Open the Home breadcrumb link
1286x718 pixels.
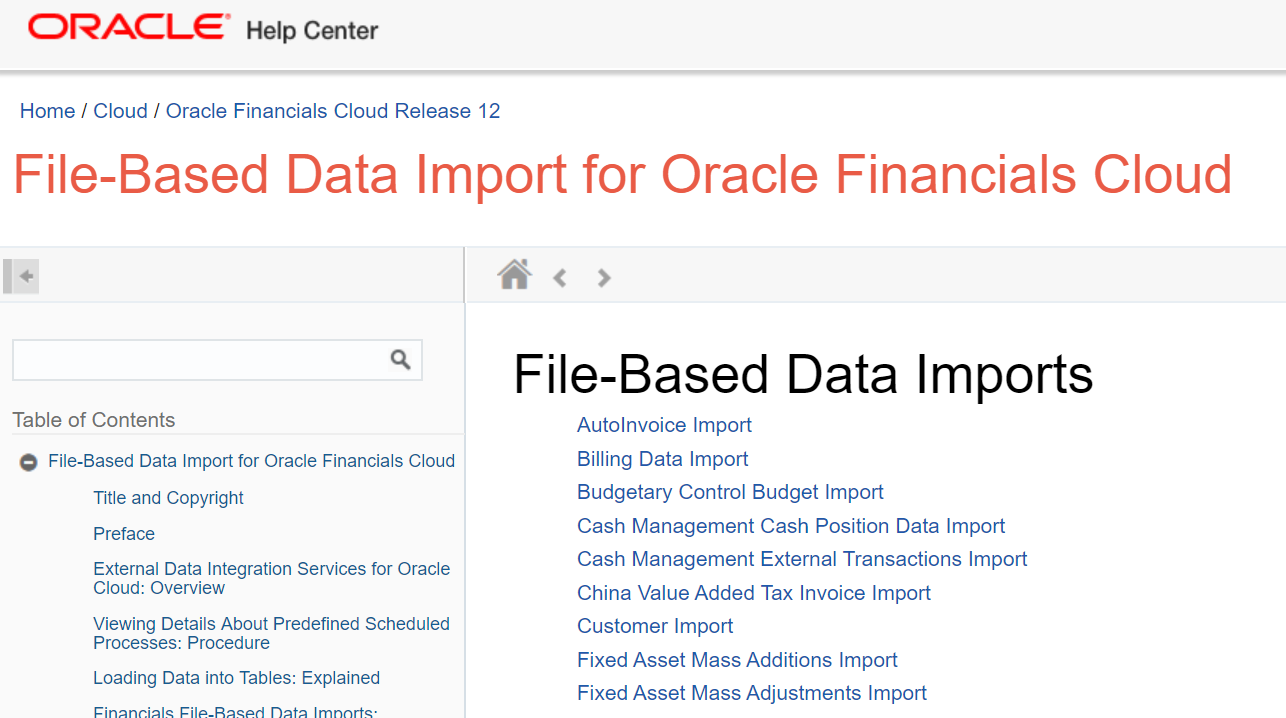(x=47, y=111)
